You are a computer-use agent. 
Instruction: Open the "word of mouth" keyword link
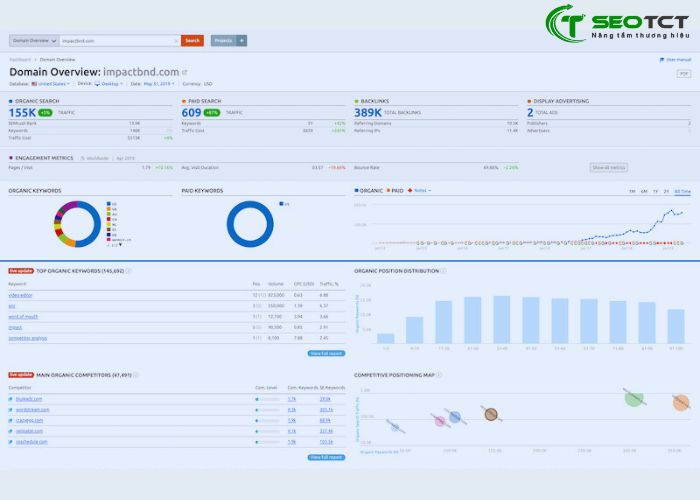point(23,317)
